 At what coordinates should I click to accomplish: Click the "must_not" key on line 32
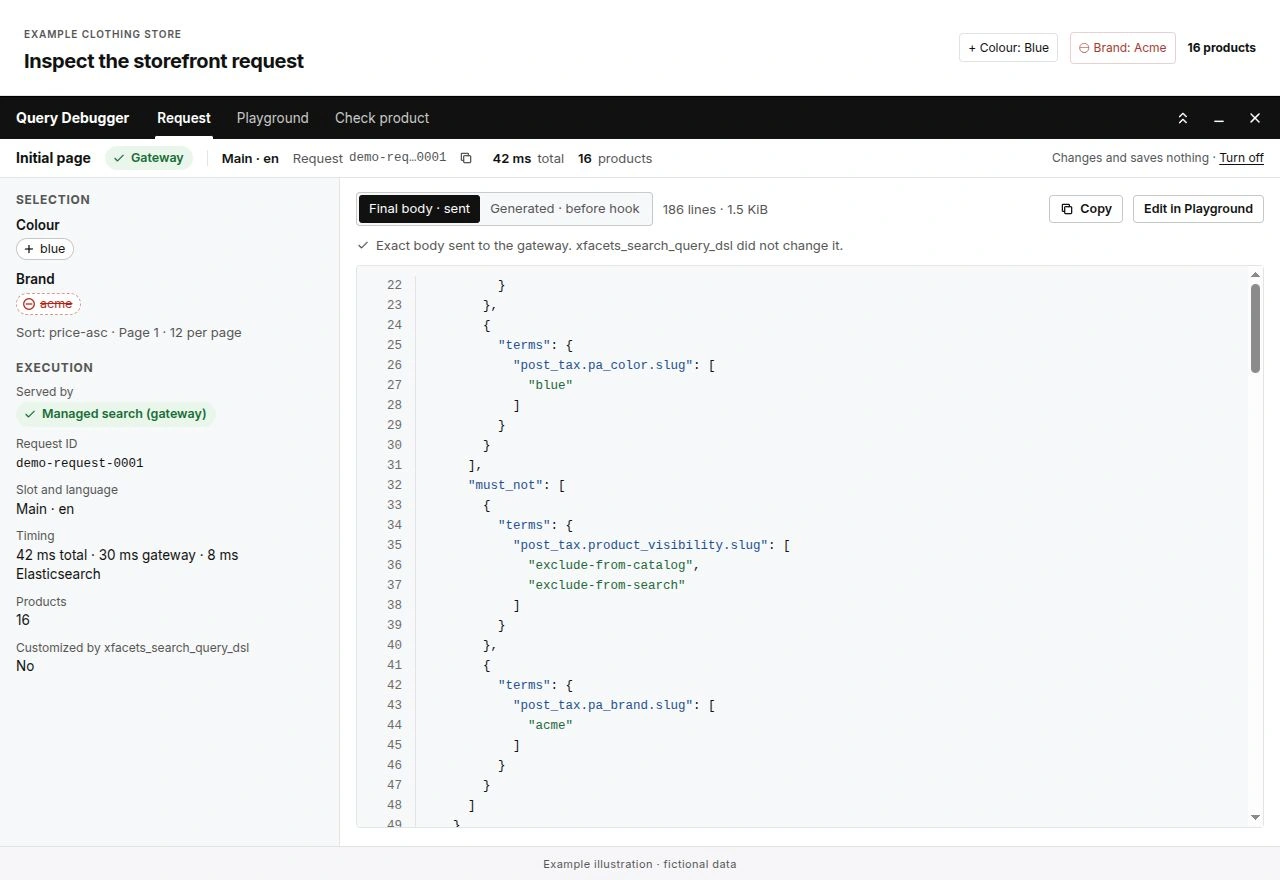click(x=505, y=485)
